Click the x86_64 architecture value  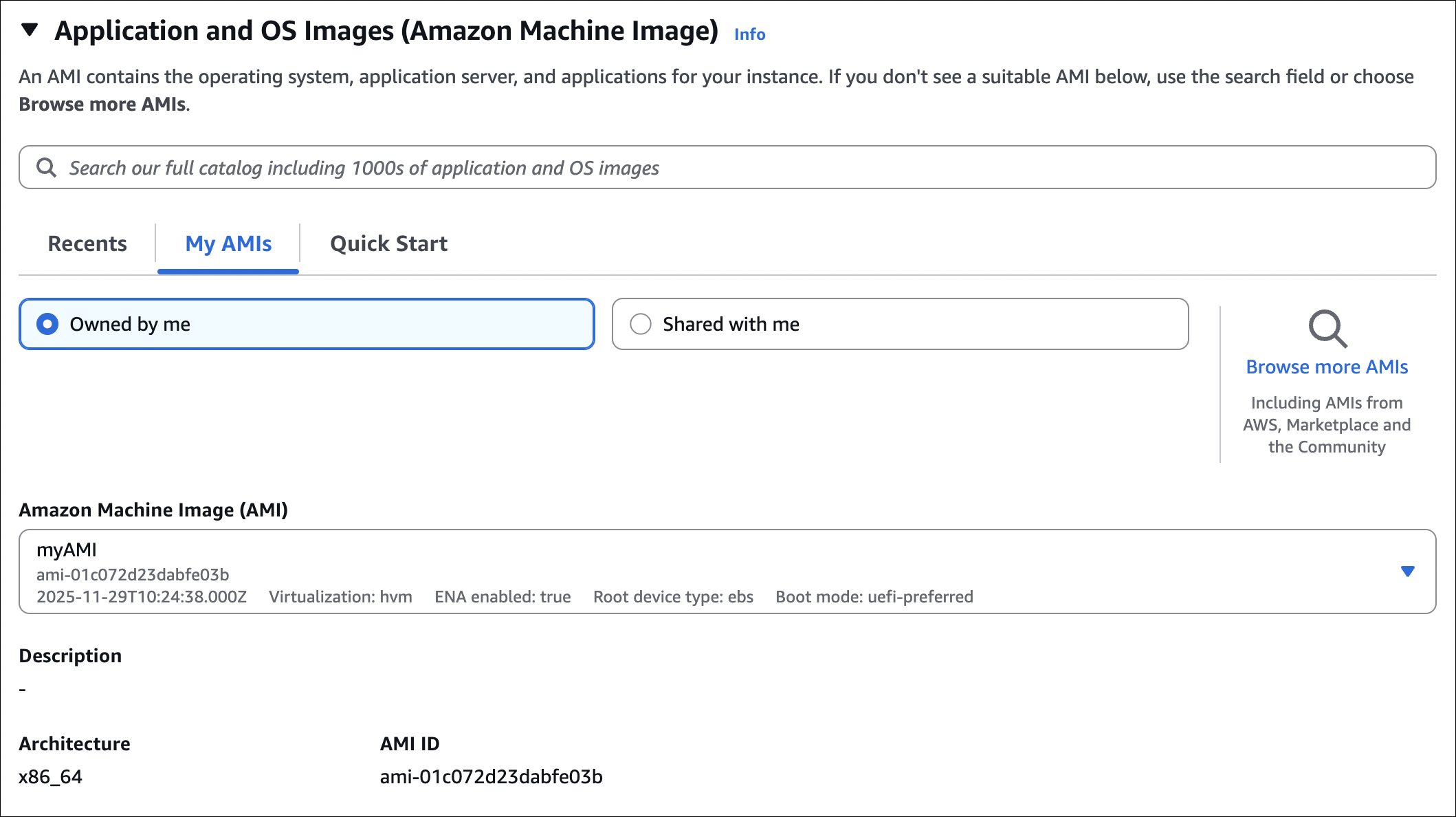click(x=50, y=777)
